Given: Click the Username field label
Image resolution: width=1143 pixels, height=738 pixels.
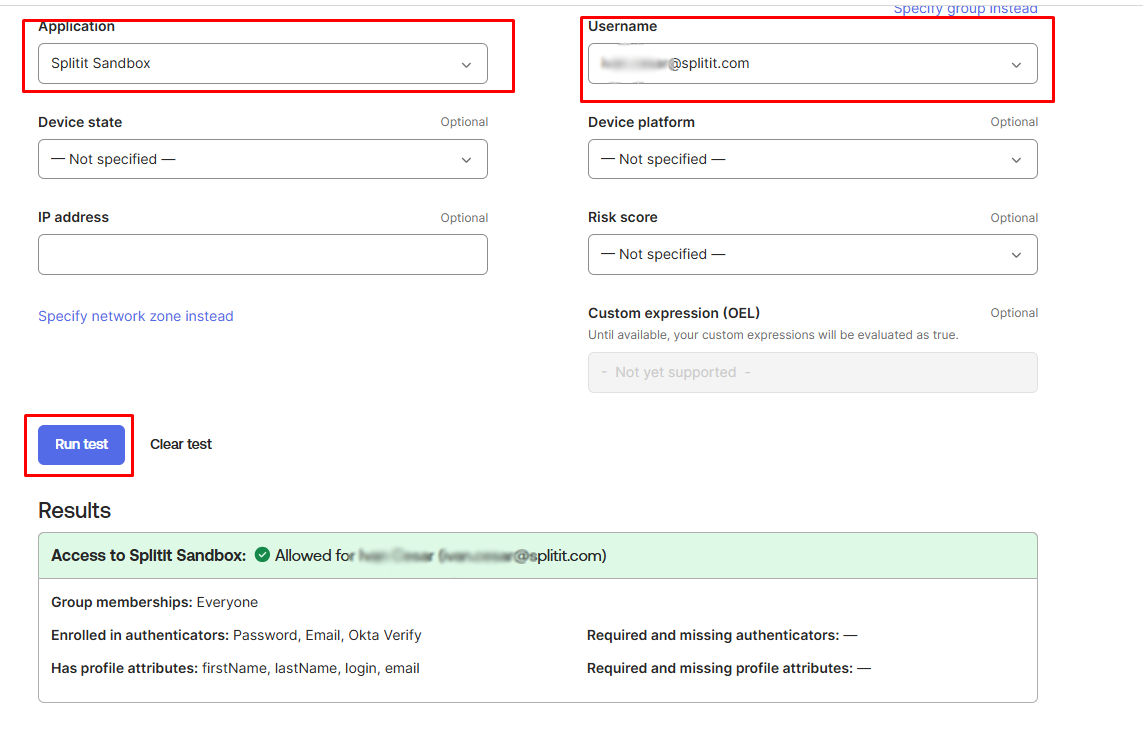Looking at the screenshot, I should [623, 26].
